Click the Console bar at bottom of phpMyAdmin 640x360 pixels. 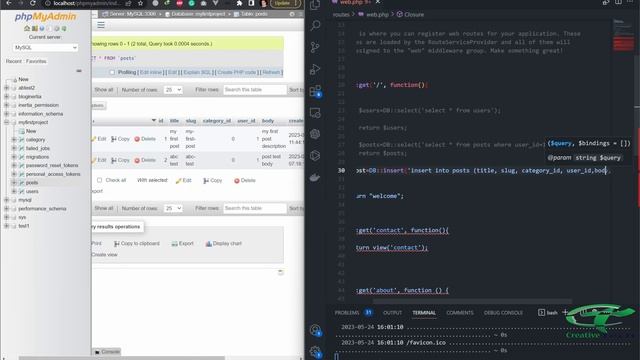(x=107, y=351)
